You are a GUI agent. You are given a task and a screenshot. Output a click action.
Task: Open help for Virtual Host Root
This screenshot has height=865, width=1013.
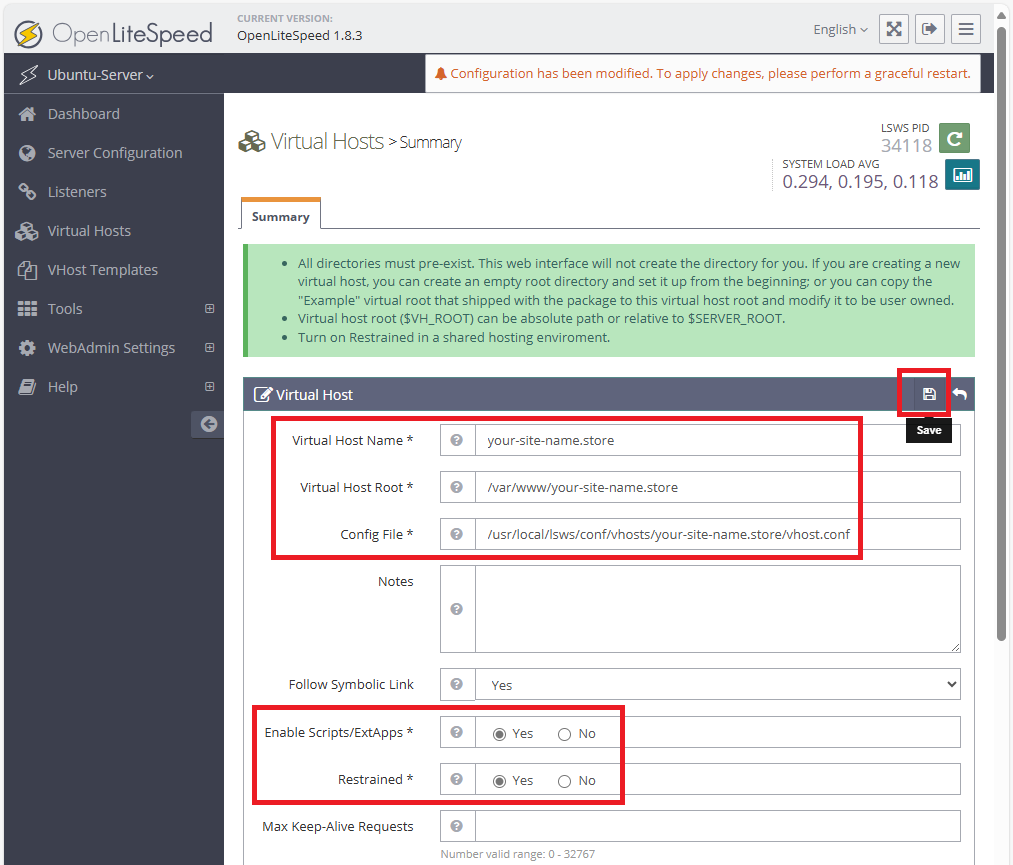[x=457, y=487]
